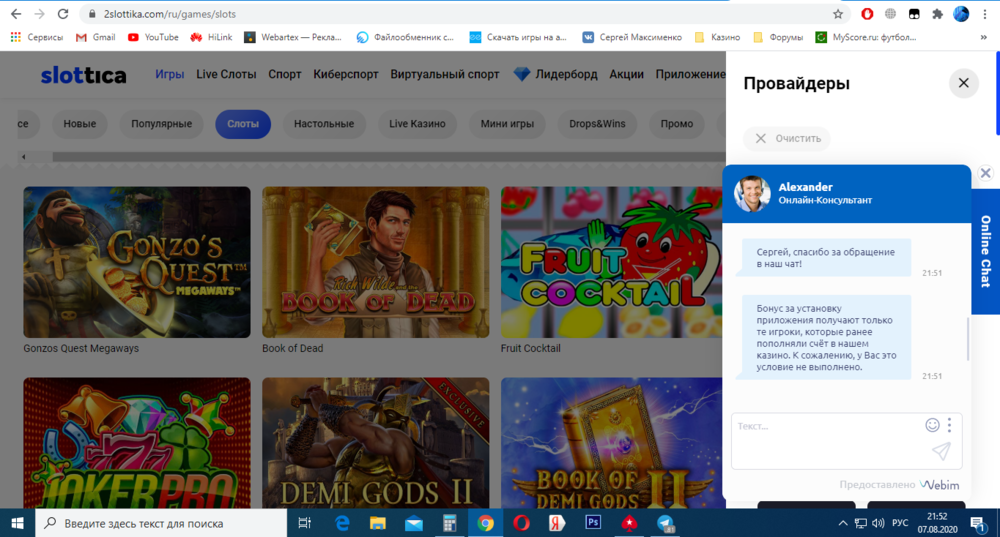Select the Популярные category tab
The image size is (1000, 537).
click(x=161, y=124)
